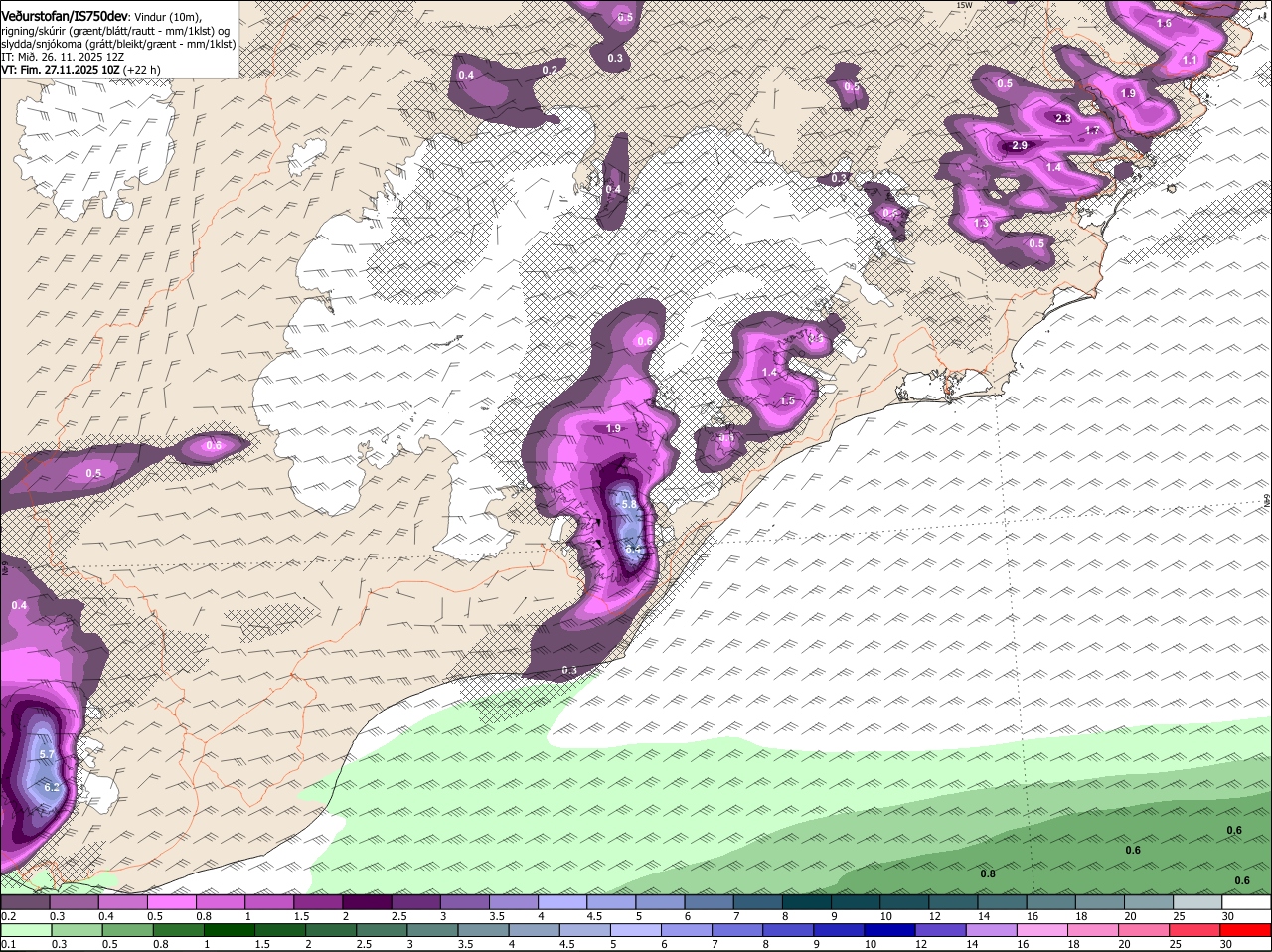
Task: Click the lower legend swatch between 0.5 and 0.8
Action: coord(126,930)
